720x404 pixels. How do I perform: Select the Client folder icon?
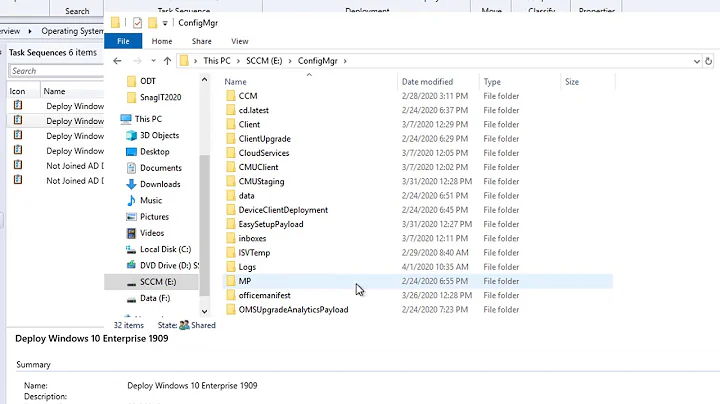tap(231, 124)
